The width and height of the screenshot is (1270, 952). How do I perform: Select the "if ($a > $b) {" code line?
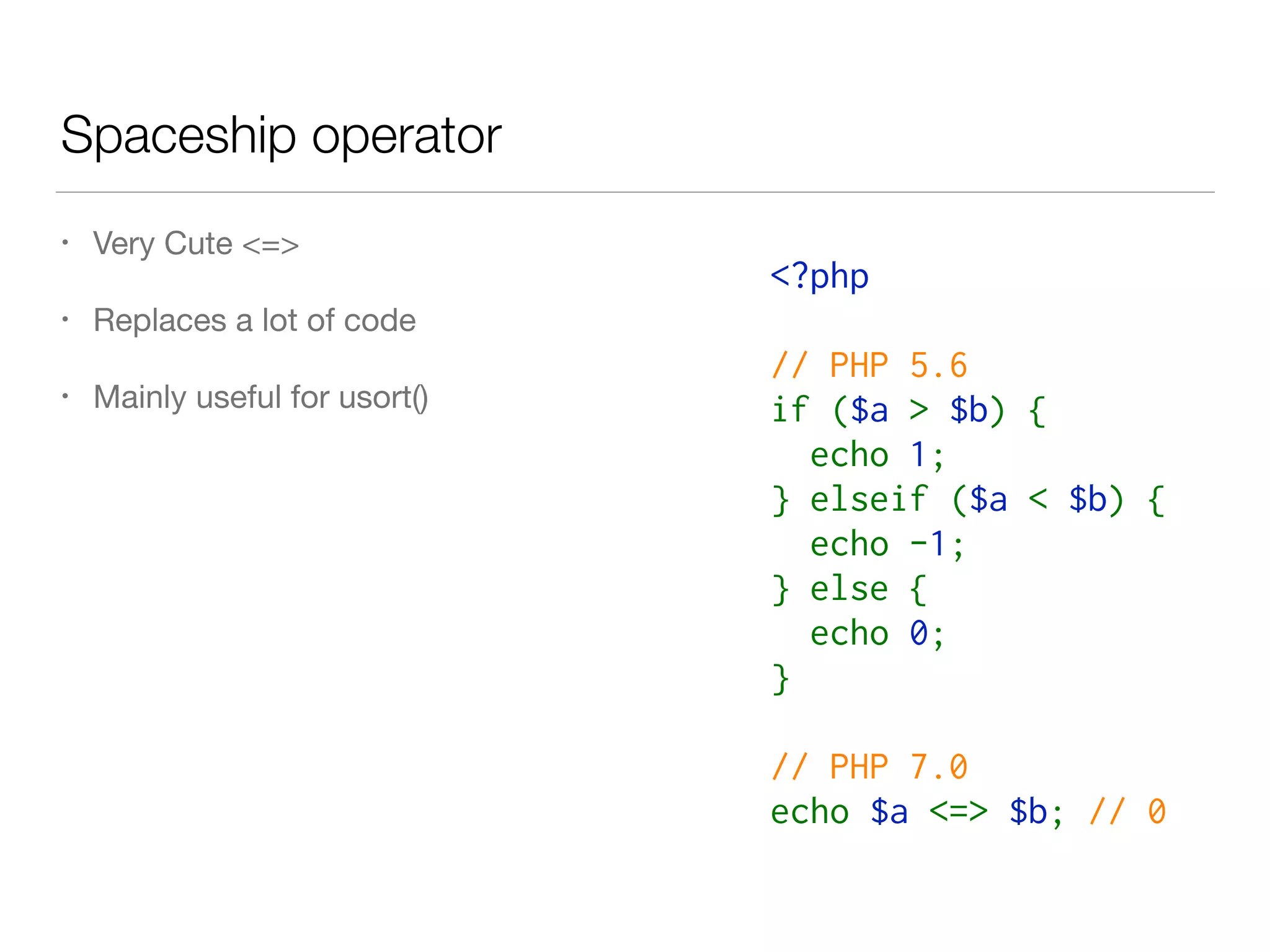(908, 410)
